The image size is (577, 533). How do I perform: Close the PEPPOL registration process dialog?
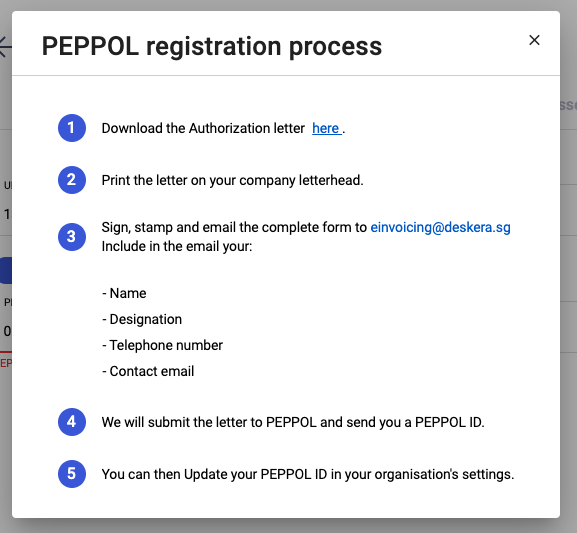point(534,40)
